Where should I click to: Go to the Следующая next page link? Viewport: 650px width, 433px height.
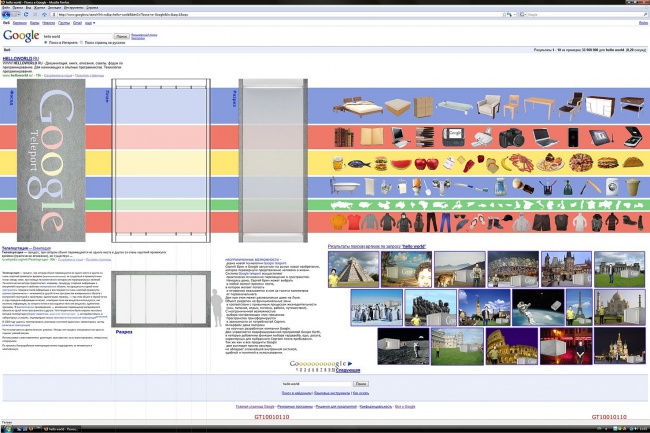click(x=347, y=370)
